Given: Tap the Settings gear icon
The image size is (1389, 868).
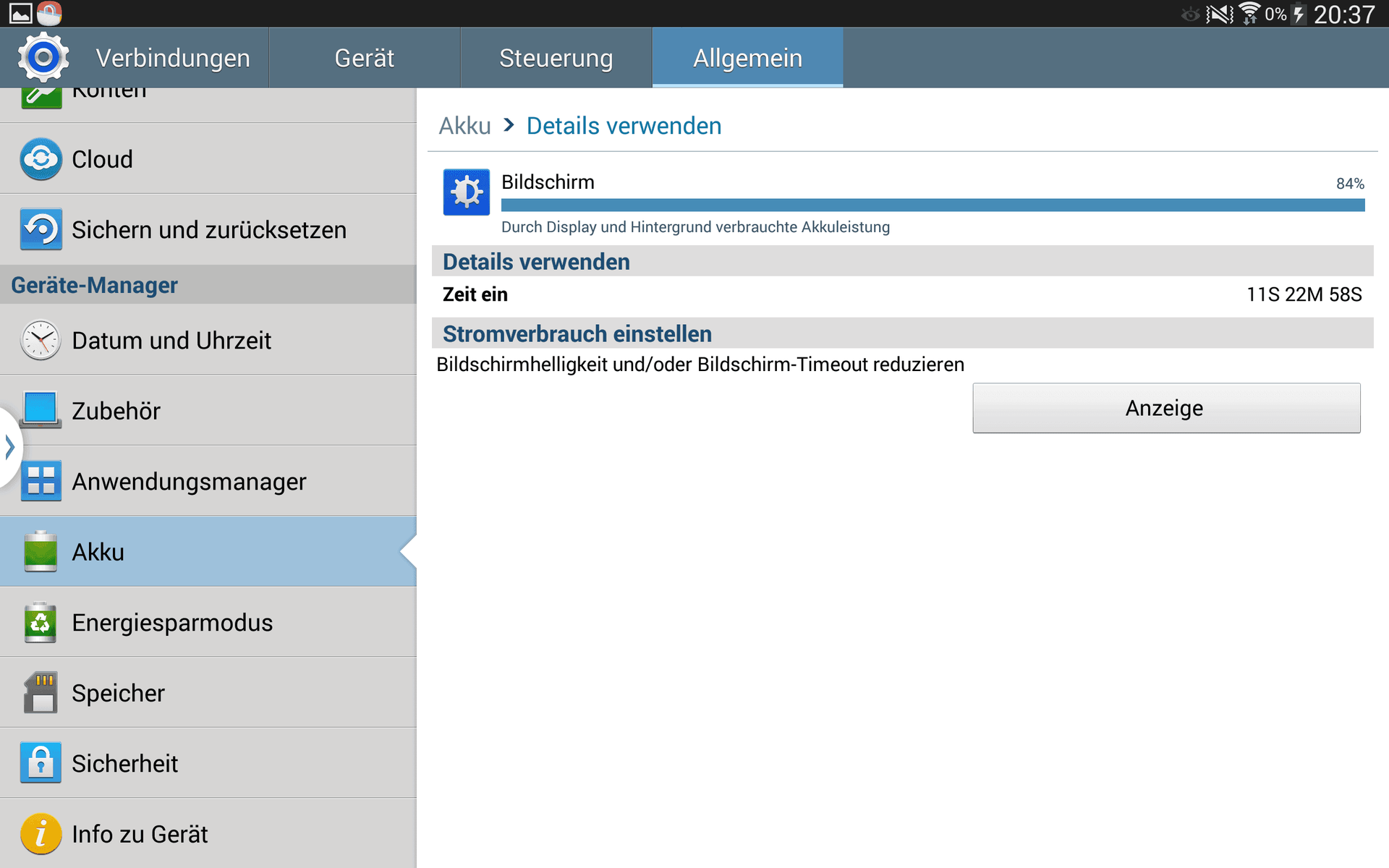Looking at the screenshot, I should click(x=43, y=57).
